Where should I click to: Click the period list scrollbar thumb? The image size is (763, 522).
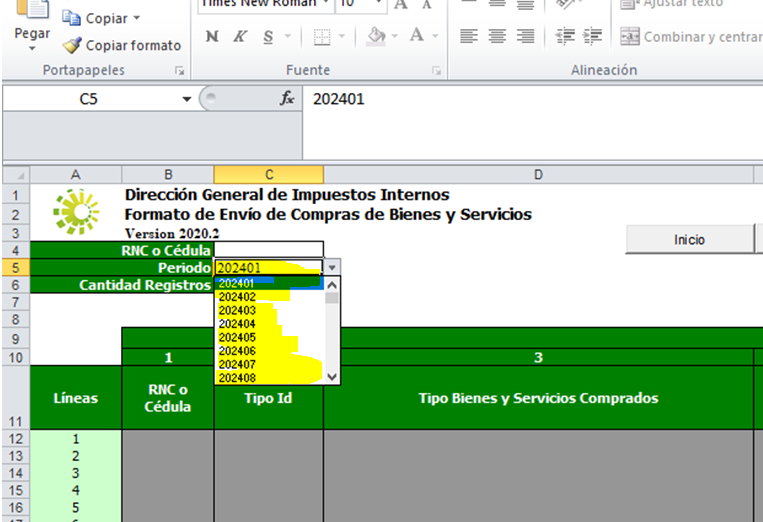tap(332, 298)
